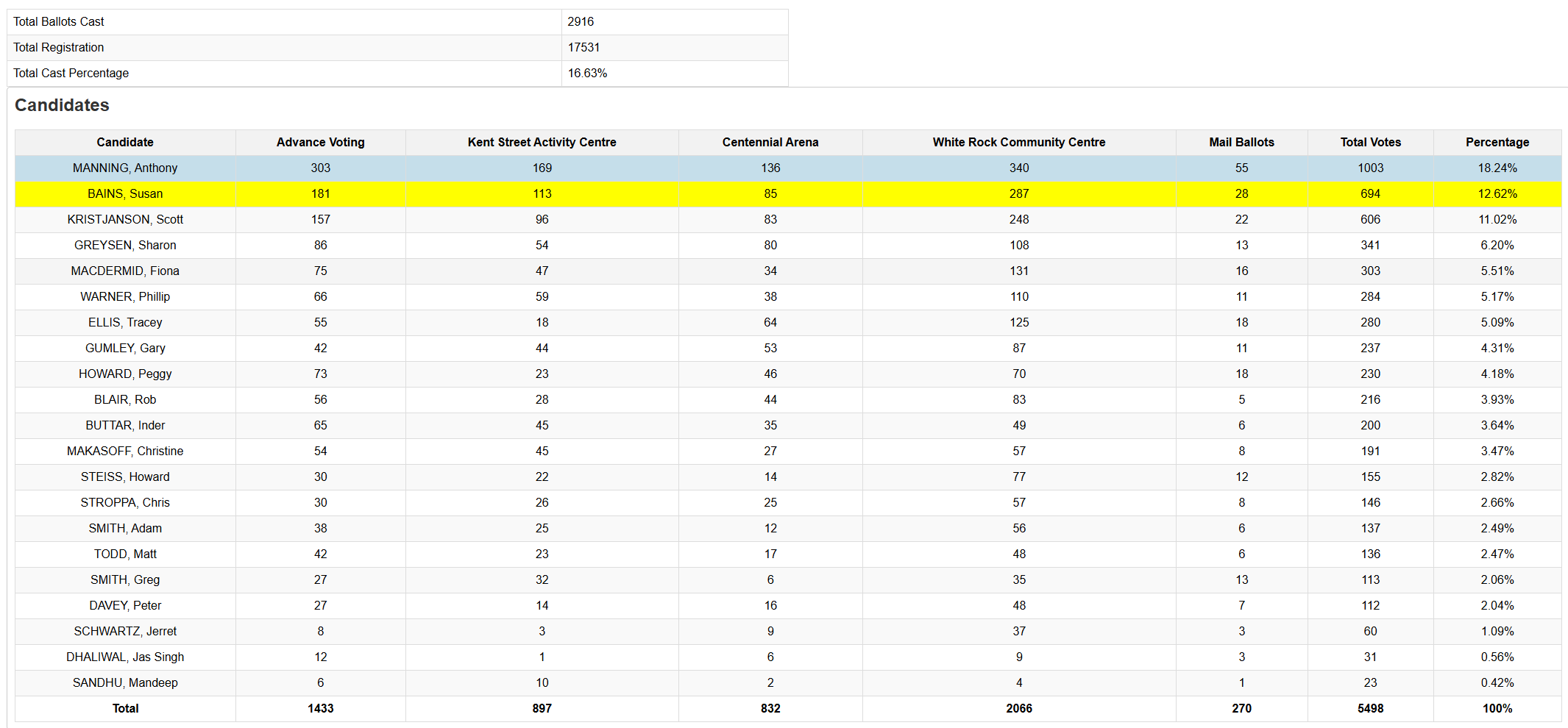Select the grand total votes cell 5498

[x=1370, y=708]
